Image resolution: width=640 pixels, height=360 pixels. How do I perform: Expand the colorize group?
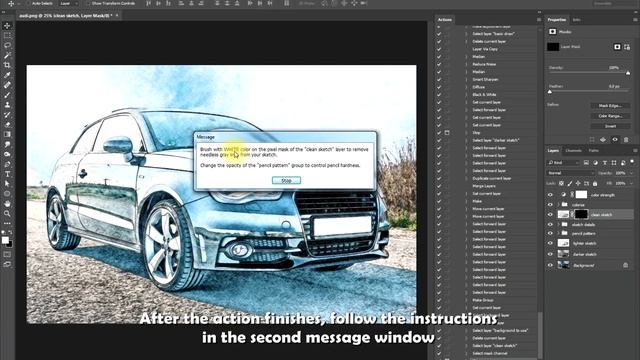click(558, 204)
